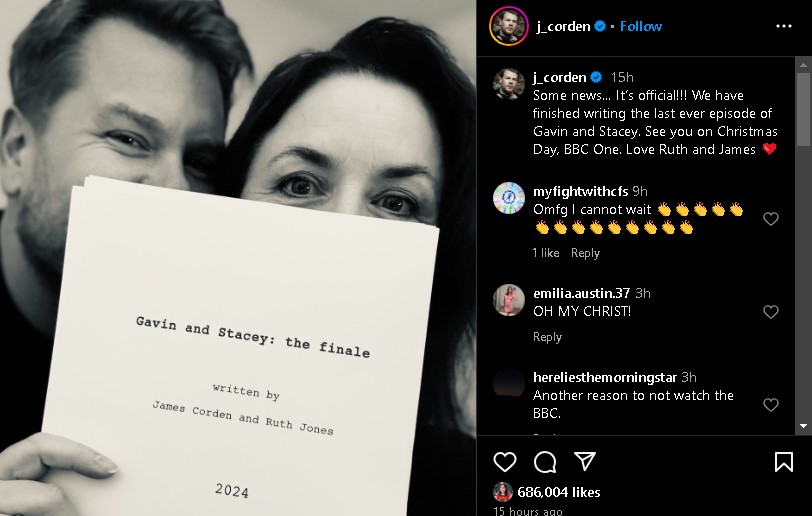Image resolution: width=812 pixels, height=516 pixels.
Task: Click scrollbar up arrow in comments
Action: [803, 65]
